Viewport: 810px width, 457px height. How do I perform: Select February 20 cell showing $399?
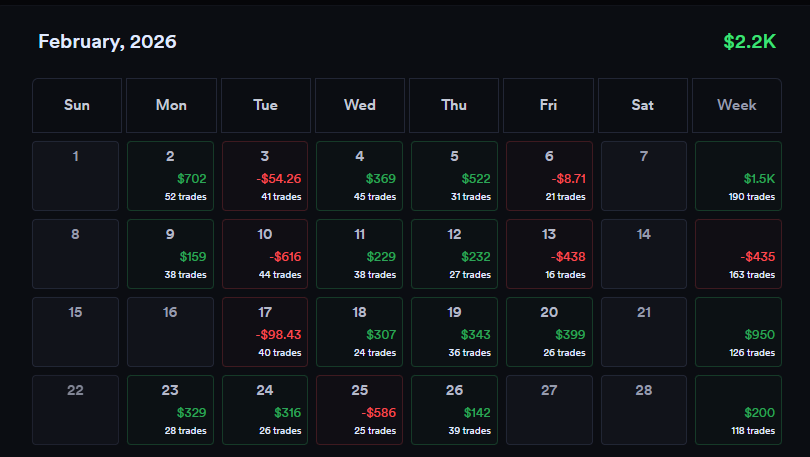pos(549,332)
